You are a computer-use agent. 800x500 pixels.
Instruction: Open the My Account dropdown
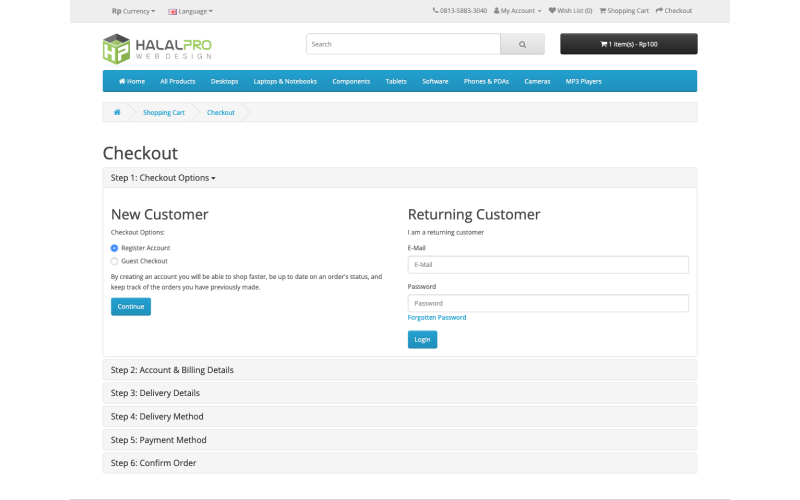517,11
